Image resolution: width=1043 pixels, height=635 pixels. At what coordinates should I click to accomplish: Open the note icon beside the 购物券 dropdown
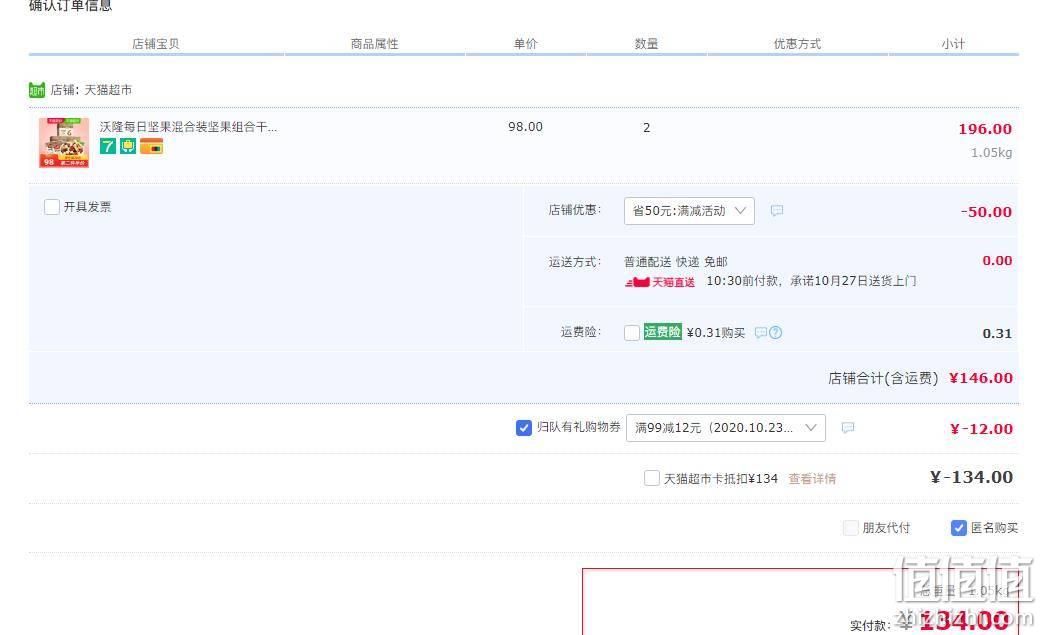[x=847, y=428]
